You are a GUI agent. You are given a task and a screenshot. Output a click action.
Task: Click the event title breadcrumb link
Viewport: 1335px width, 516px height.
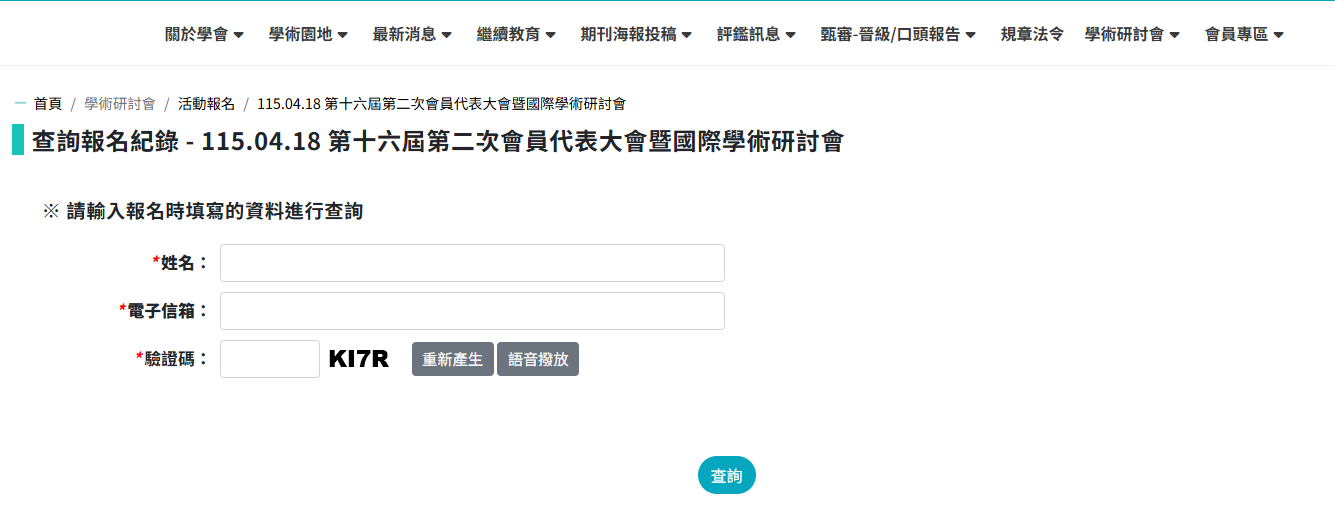pyautogui.click(x=441, y=104)
